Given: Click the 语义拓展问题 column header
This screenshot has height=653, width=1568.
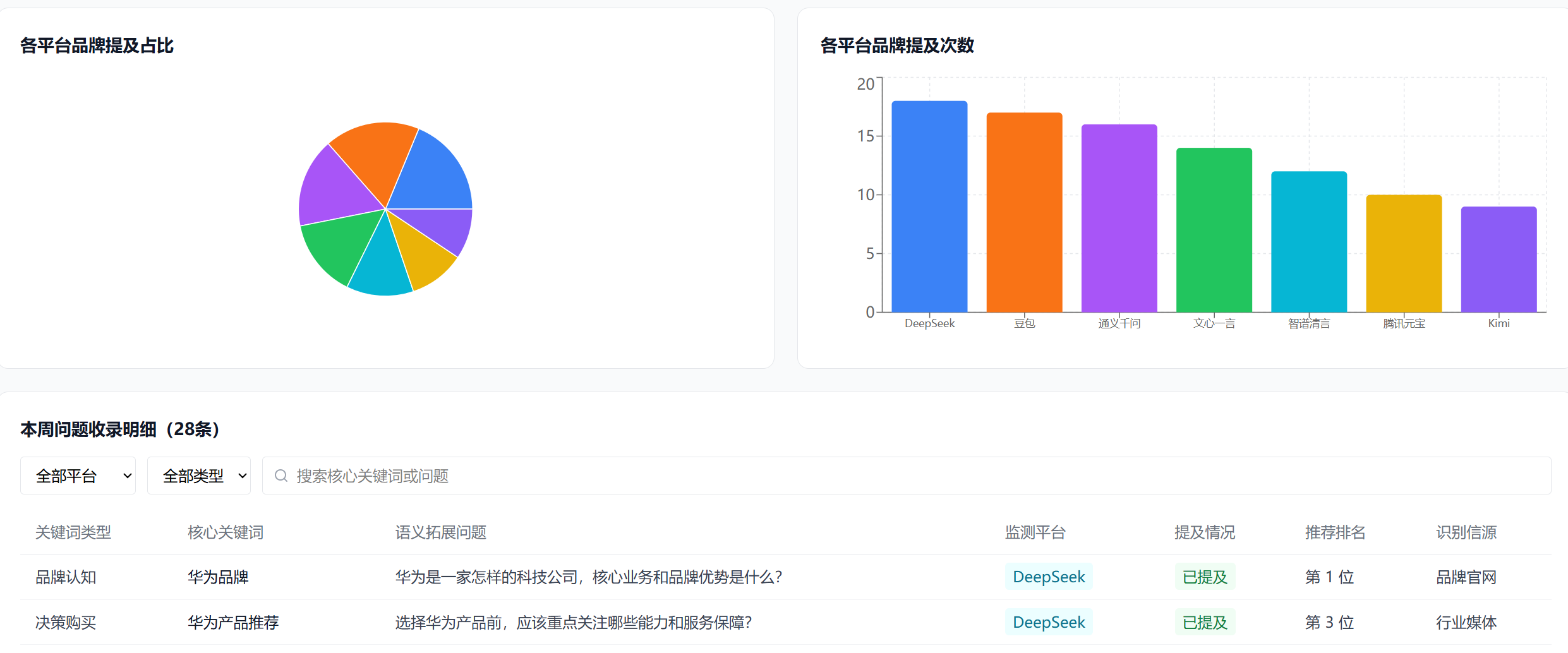Looking at the screenshot, I should [x=441, y=532].
